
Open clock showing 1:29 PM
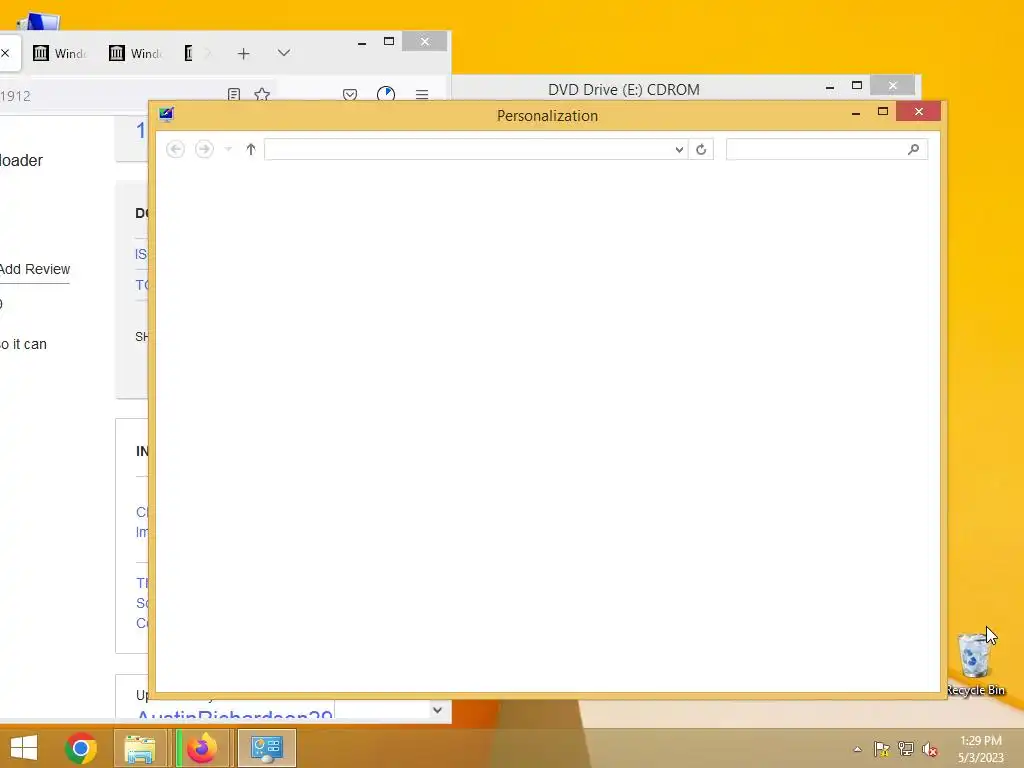point(981,749)
